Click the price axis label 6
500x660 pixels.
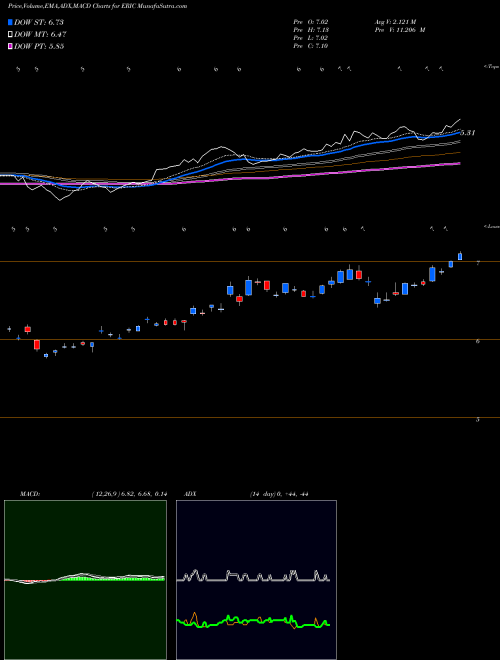click(478, 341)
